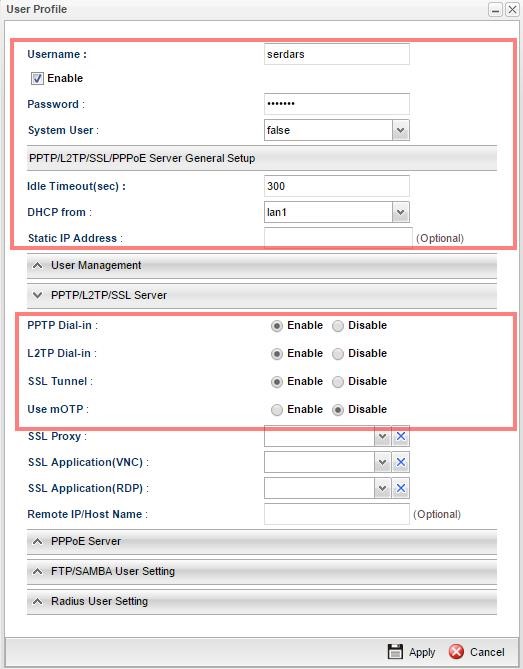Collapse the PPTP/L2TP/SSL Server section
This screenshot has height=669, width=523.
[x=262, y=295]
